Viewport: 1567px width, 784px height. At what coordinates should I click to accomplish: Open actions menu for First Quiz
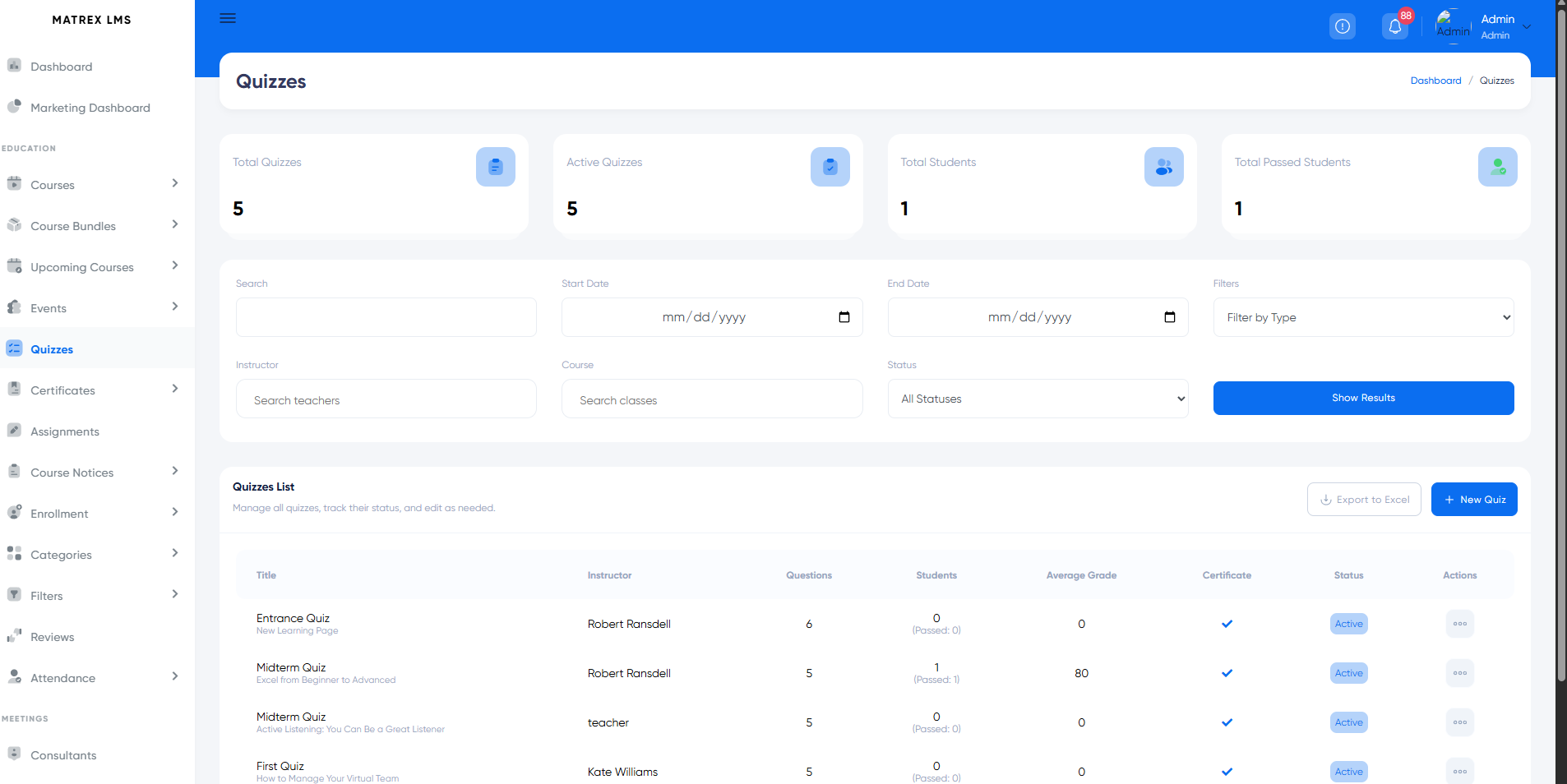tap(1460, 772)
